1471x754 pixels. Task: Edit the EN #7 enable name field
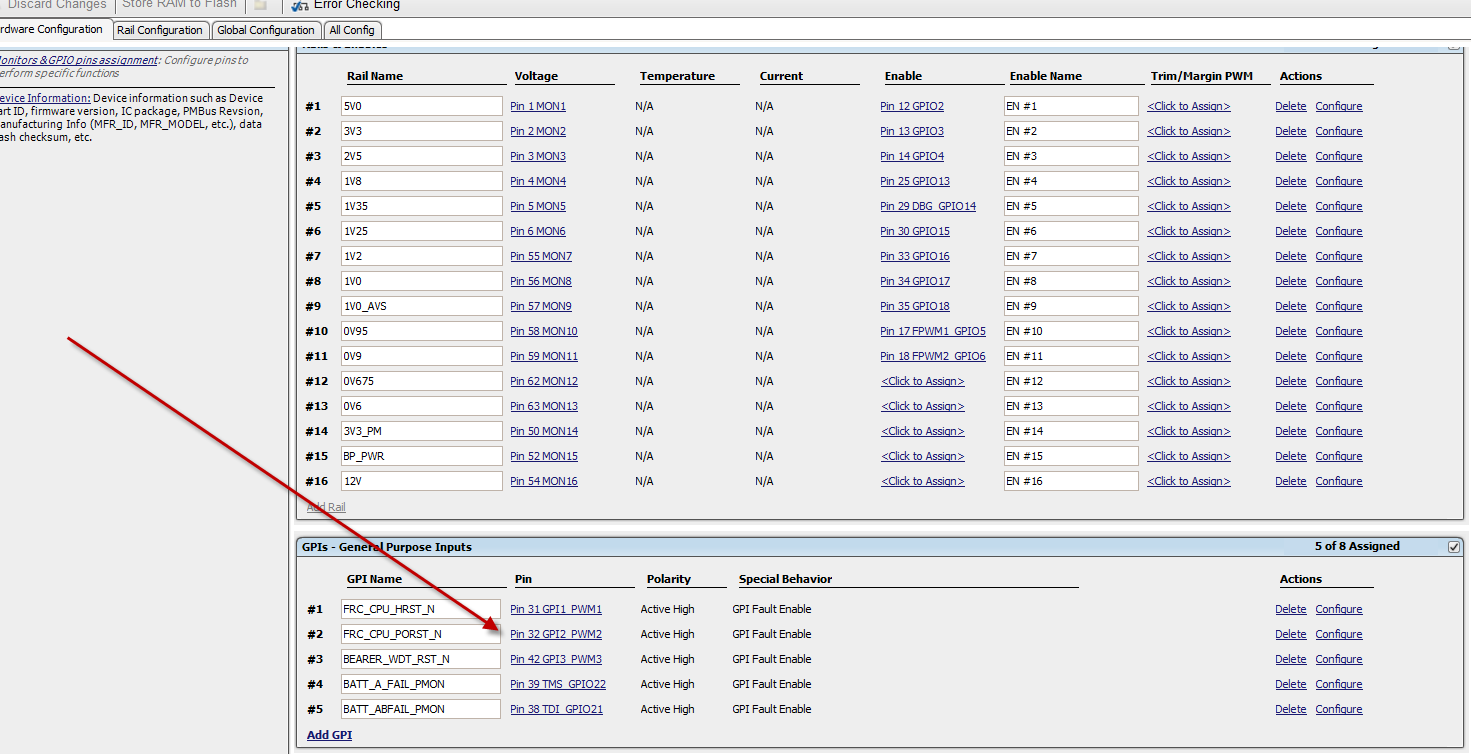tap(1071, 256)
